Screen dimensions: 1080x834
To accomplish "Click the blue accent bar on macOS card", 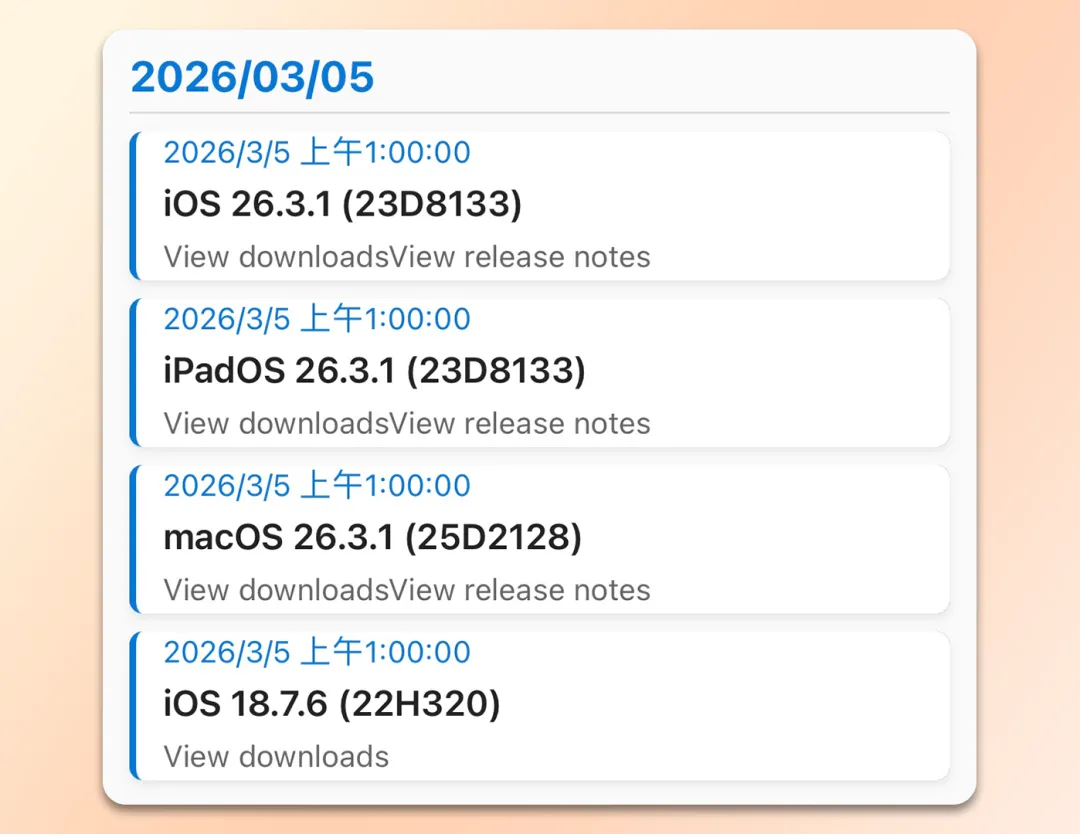I will [133, 539].
